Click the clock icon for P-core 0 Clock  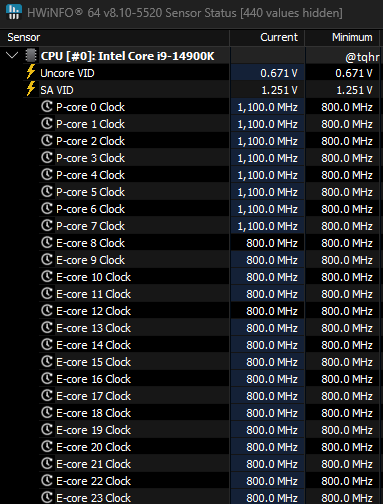(x=47, y=107)
